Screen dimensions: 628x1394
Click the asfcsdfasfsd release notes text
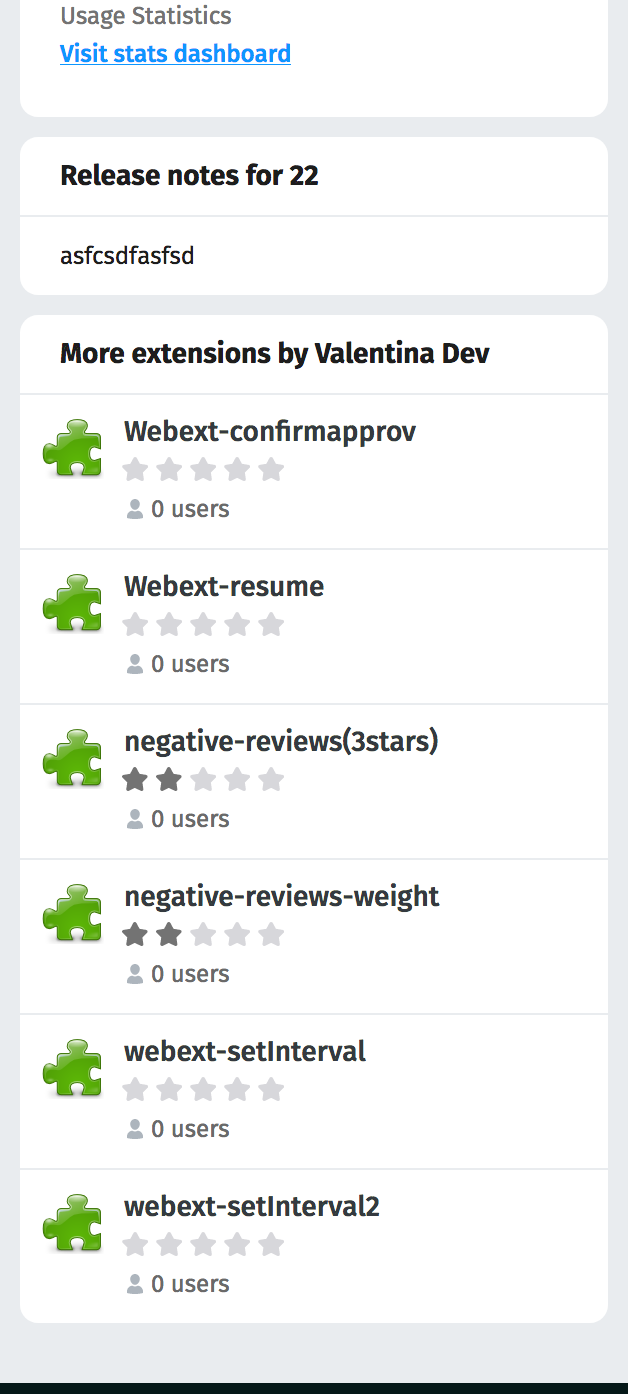click(x=127, y=255)
